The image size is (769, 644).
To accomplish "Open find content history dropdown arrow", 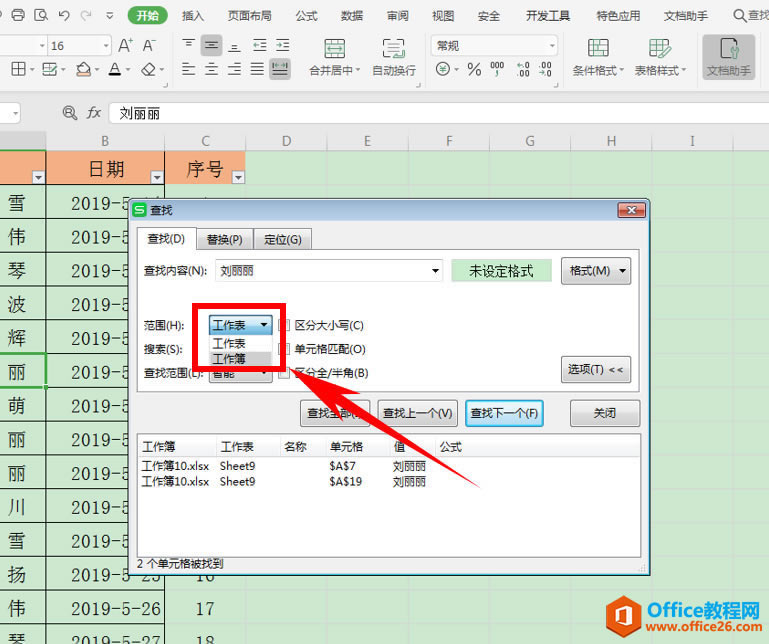I will [x=435, y=271].
